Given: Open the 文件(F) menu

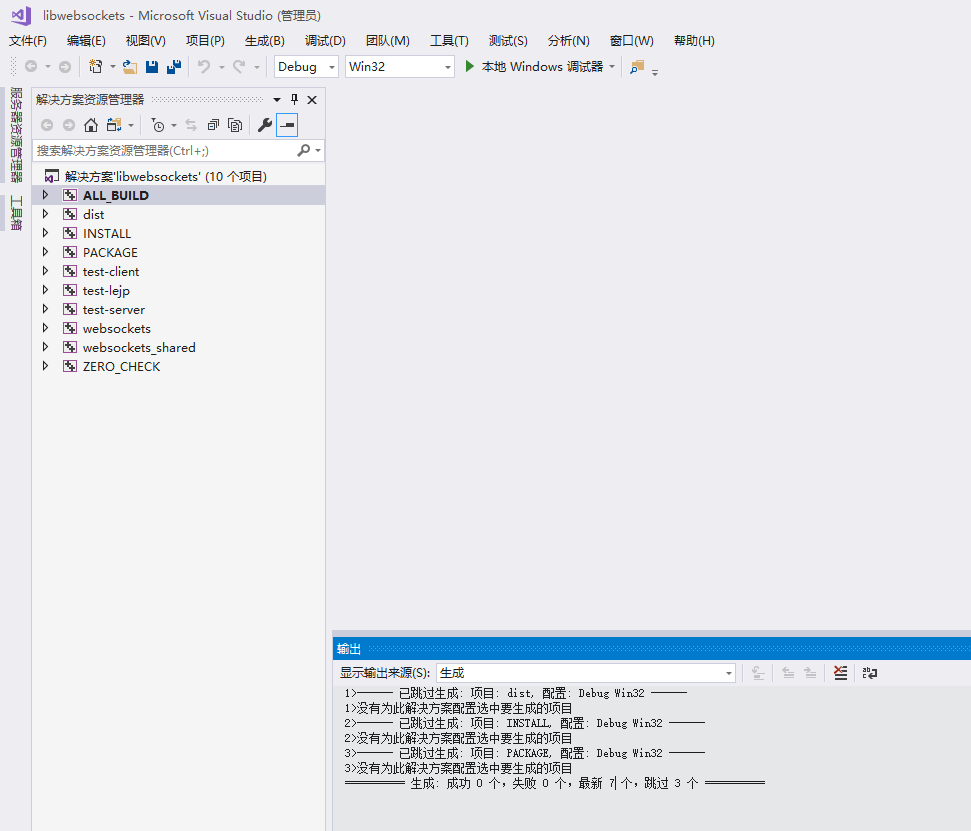Looking at the screenshot, I should (28, 41).
